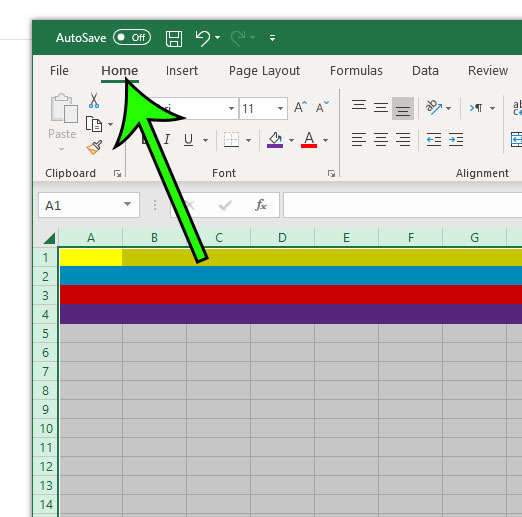Image resolution: width=522 pixels, height=517 pixels.
Task: Click the Cut scissors icon
Action: 94,100
